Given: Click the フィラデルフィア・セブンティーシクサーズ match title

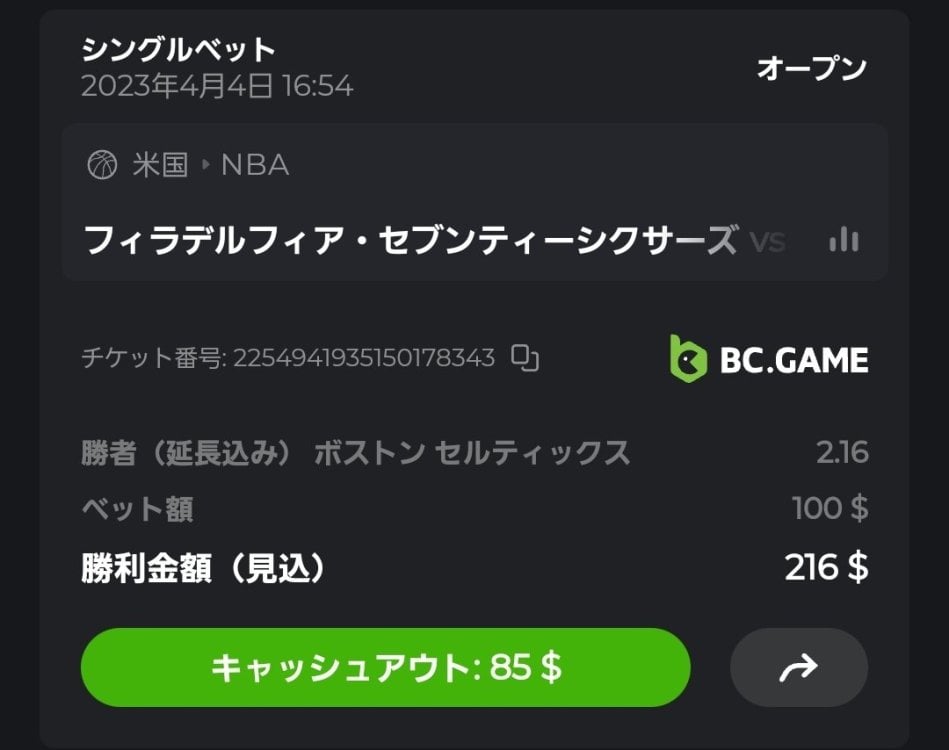Looking at the screenshot, I should pyautogui.click(x=409, y=240).
